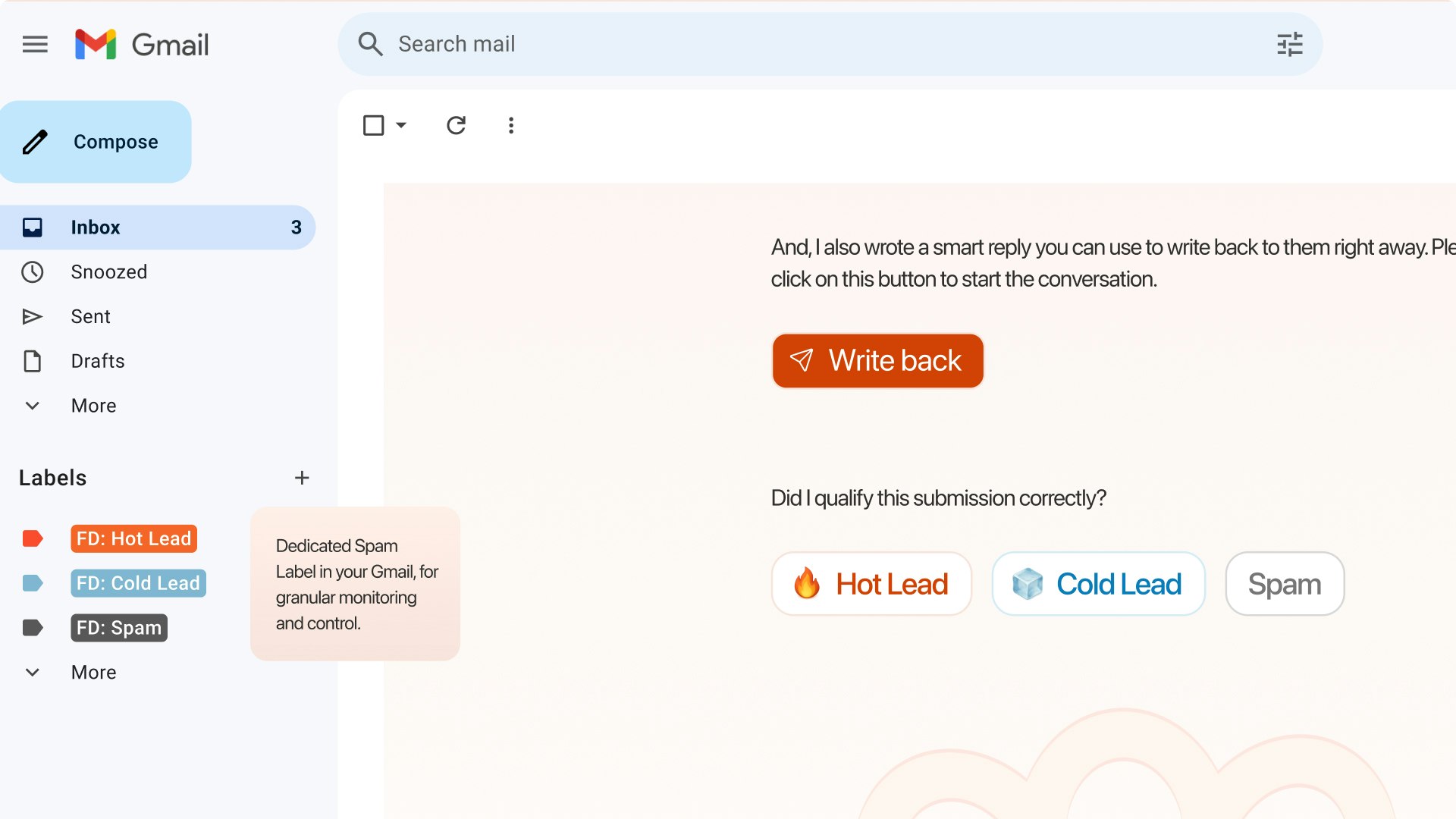Open the Inbox folder
Viewport: 1456px width, 819px height.
click(x=96, y=227)
